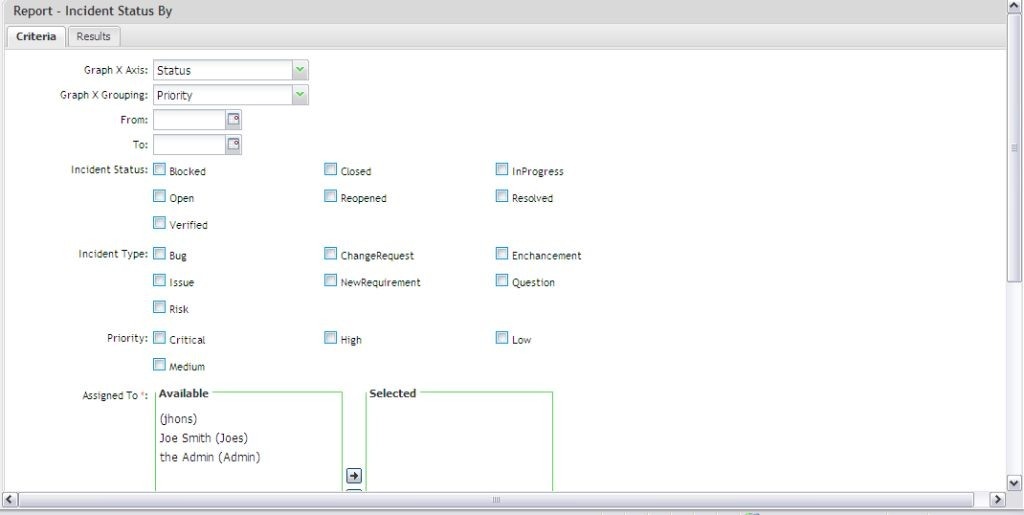The height and width of the screenshot is (515, 1024).
Task: Expand the Graph X Axis dropdown
Action: (x=300, y=70)
